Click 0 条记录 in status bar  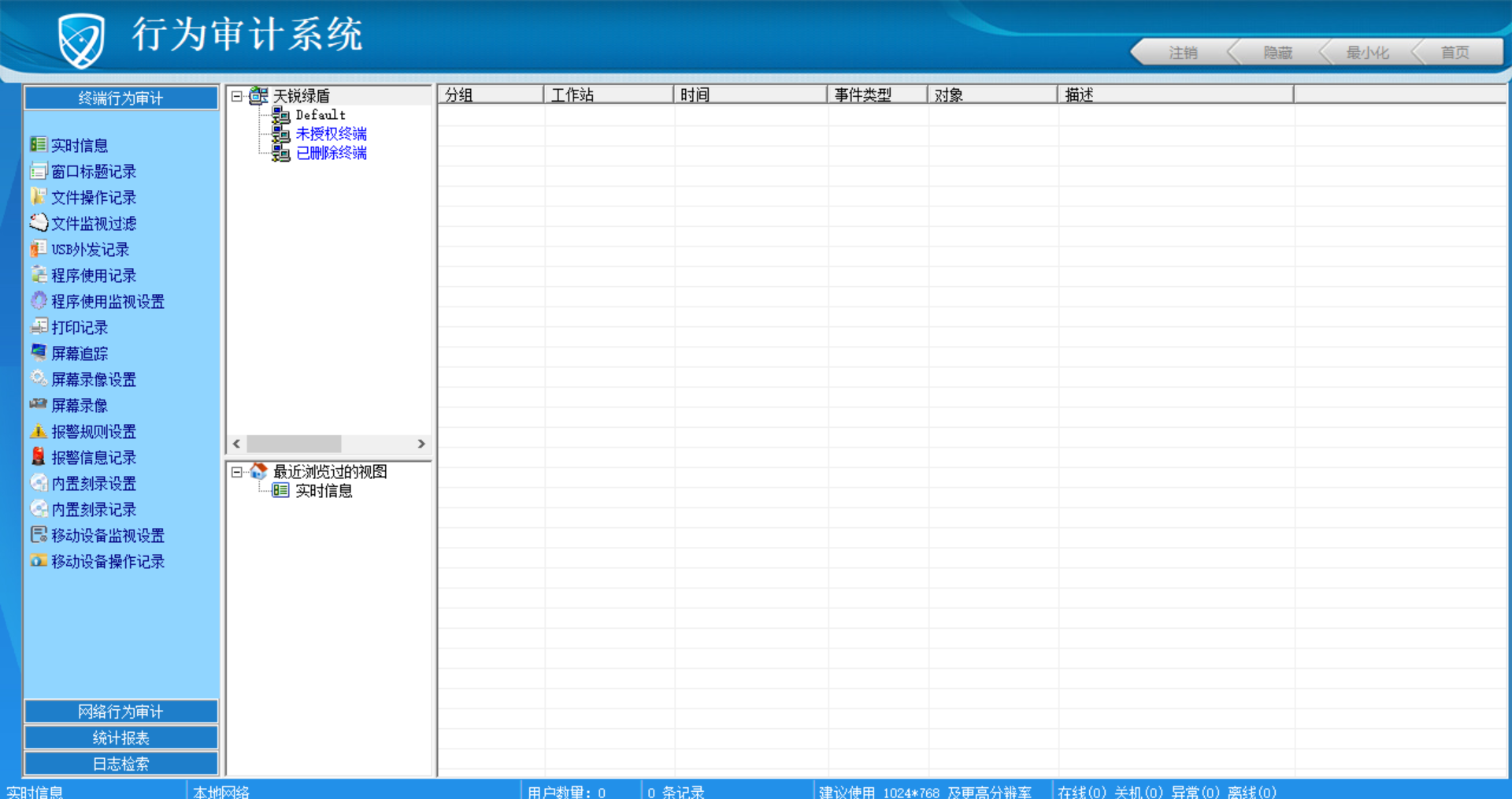[x=676, y=792]
